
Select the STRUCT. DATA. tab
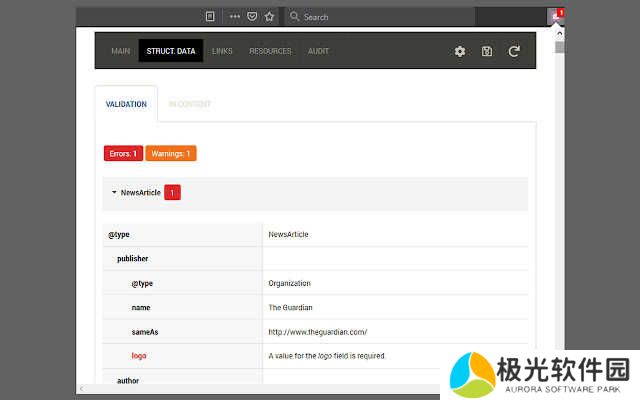tap(171, 51)
